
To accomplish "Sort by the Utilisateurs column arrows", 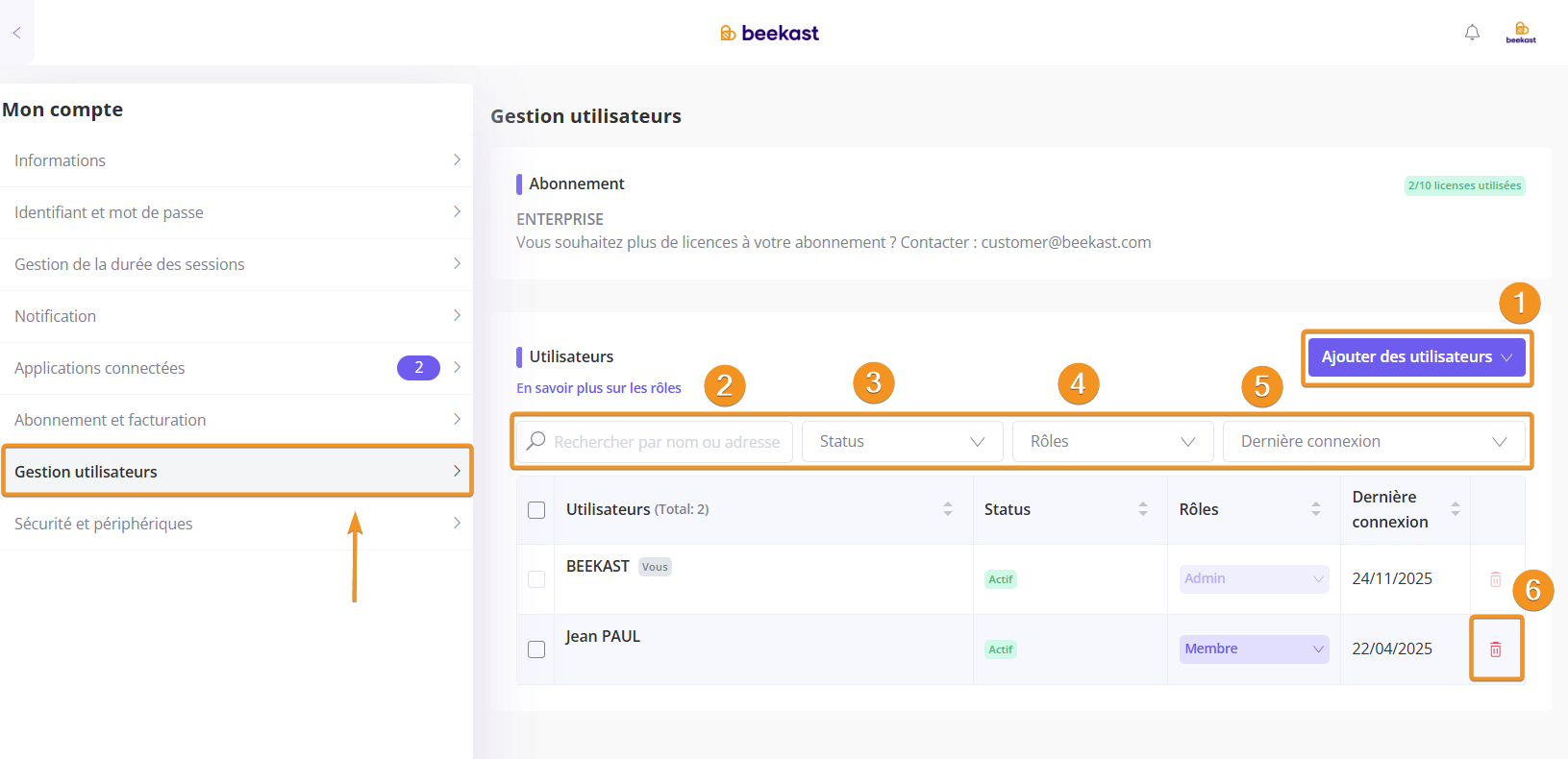I will [947, 509].
